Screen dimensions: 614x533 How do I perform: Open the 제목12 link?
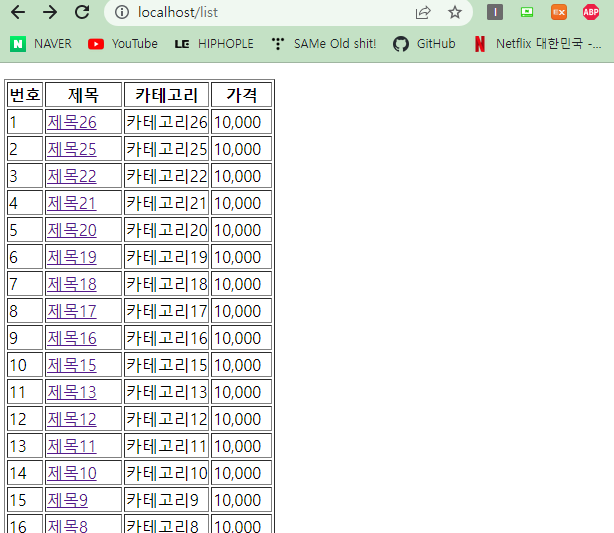72,419
